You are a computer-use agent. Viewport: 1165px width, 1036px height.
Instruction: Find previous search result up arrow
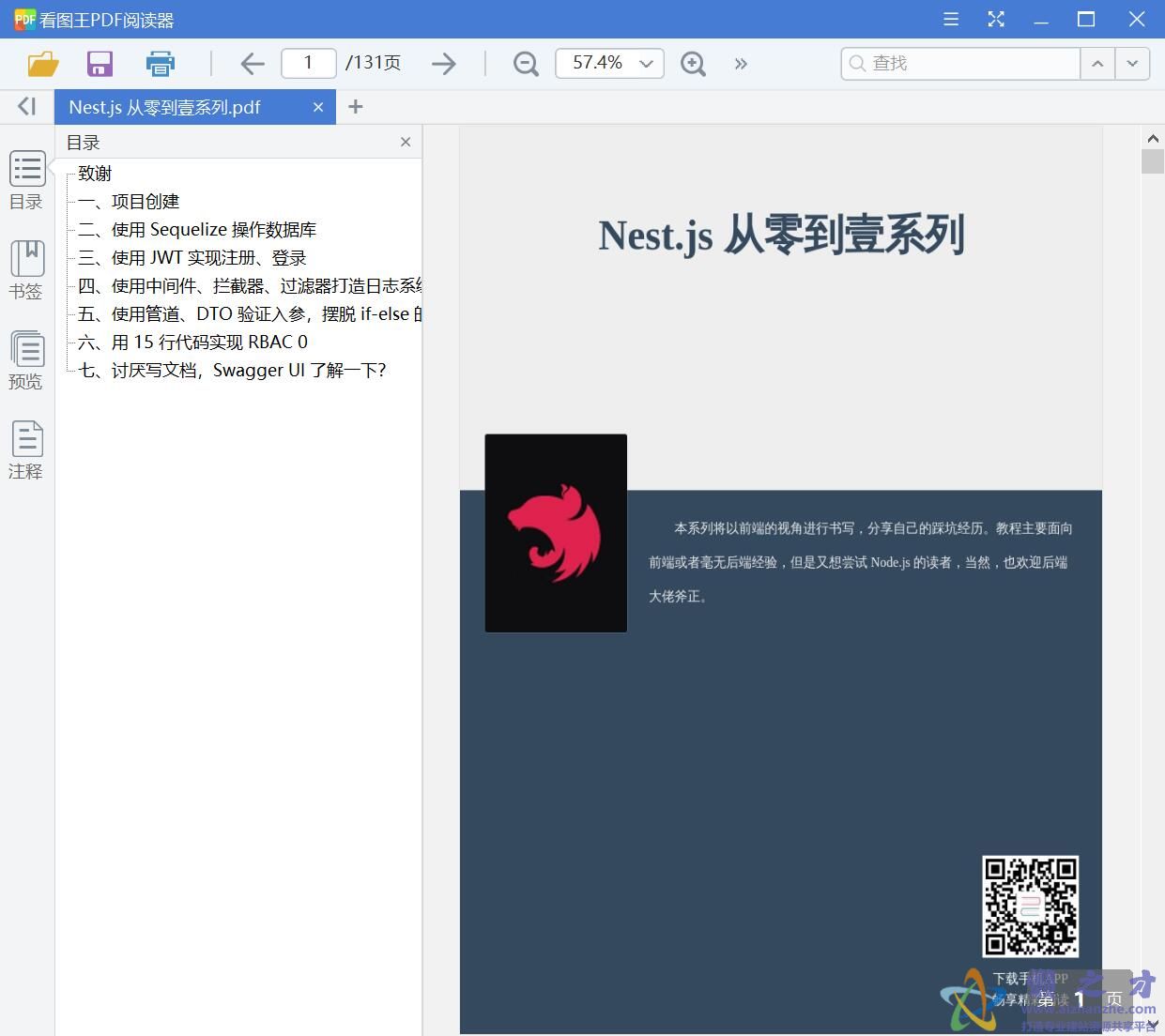(x=1097, y=63)
